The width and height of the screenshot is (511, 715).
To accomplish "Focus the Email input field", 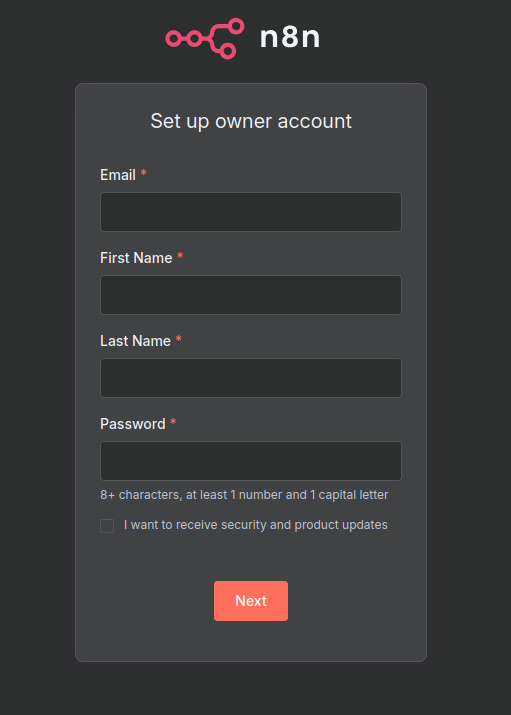I will click(x=251, y=212).
